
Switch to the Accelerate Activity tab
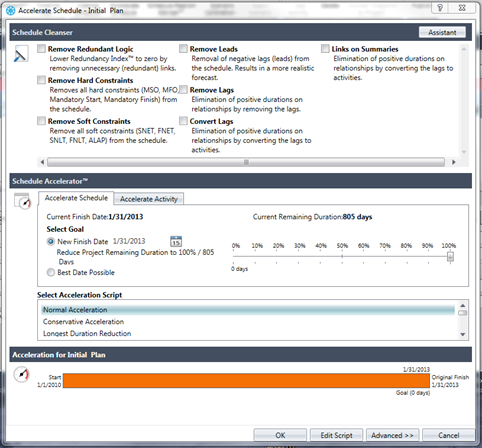(x=149, y=199)
